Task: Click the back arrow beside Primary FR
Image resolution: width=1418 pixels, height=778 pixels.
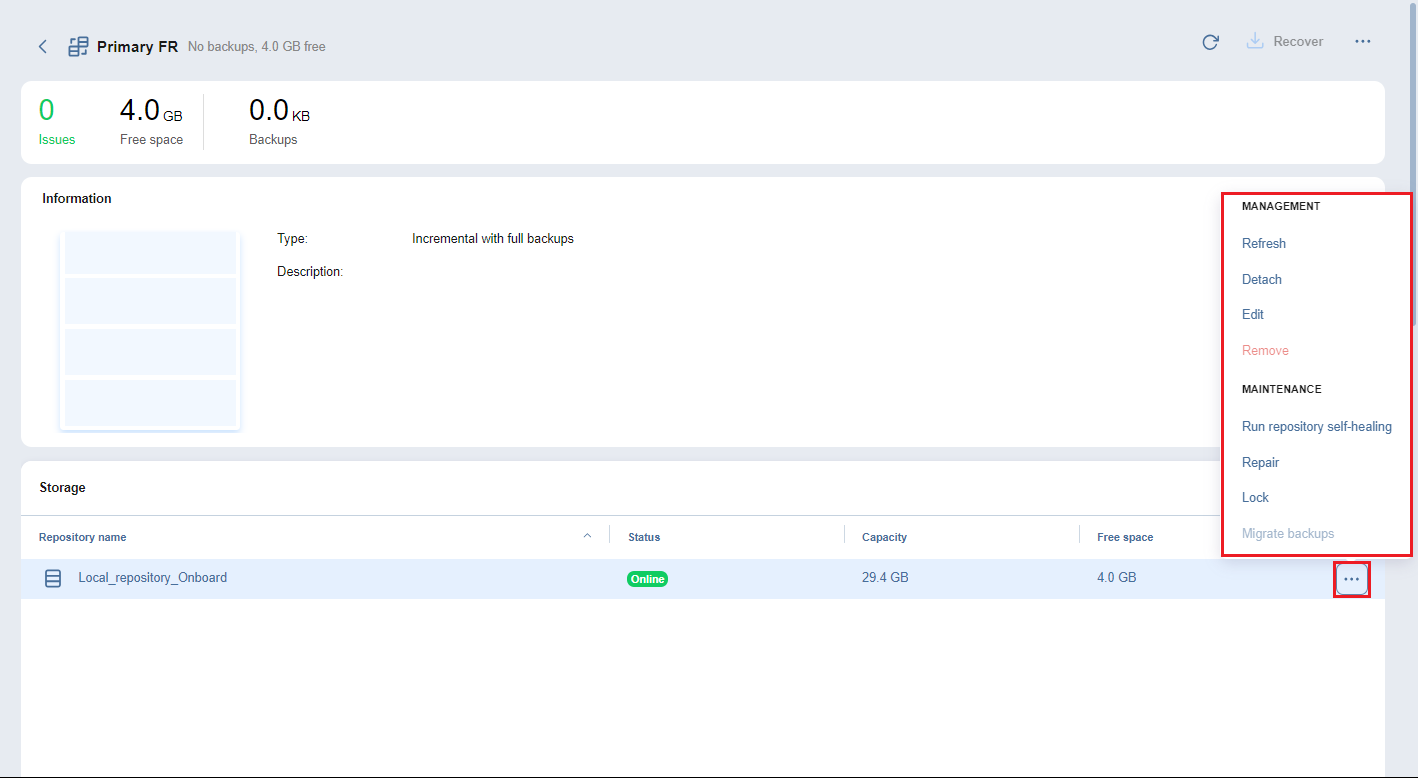Action: 43,46
